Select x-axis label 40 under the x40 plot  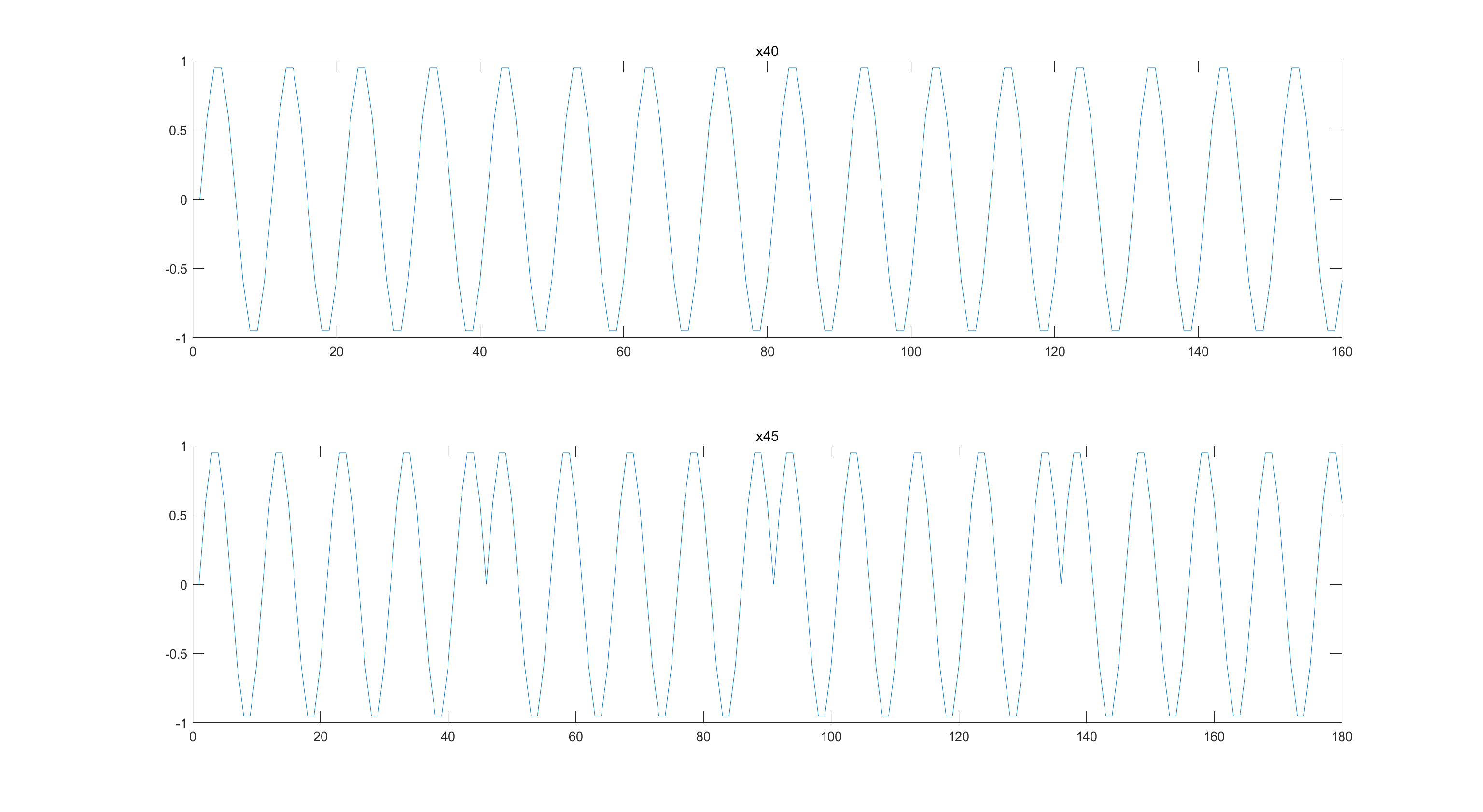tap(479, 352)
